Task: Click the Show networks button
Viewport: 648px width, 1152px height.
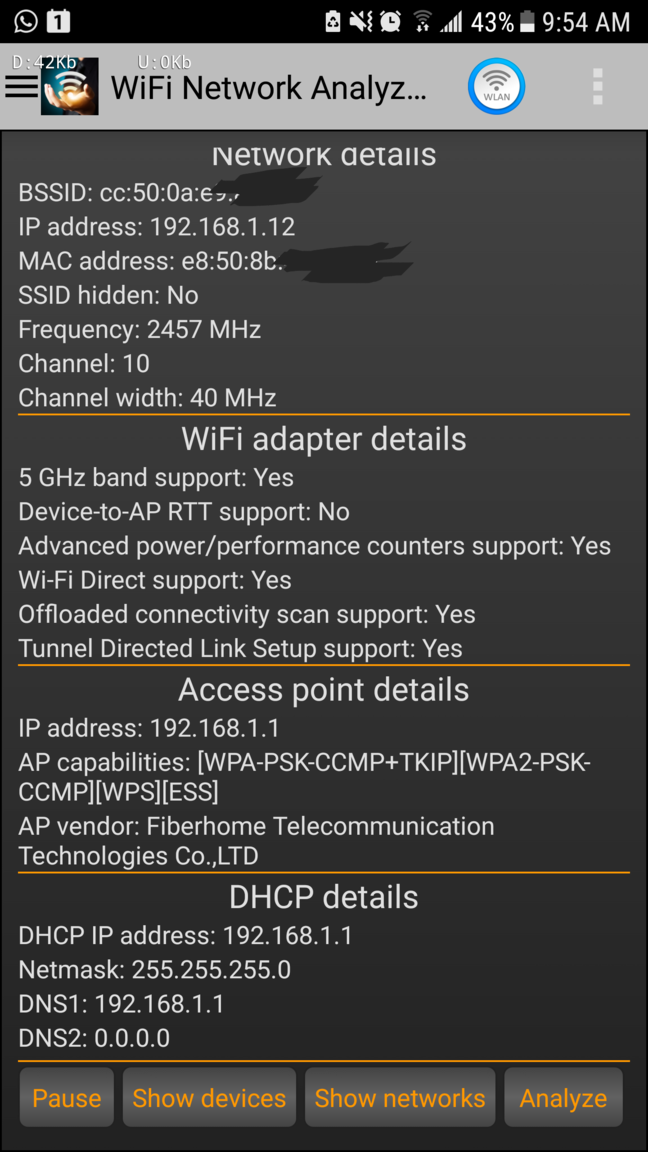Action: click(x=400, y=1098)
